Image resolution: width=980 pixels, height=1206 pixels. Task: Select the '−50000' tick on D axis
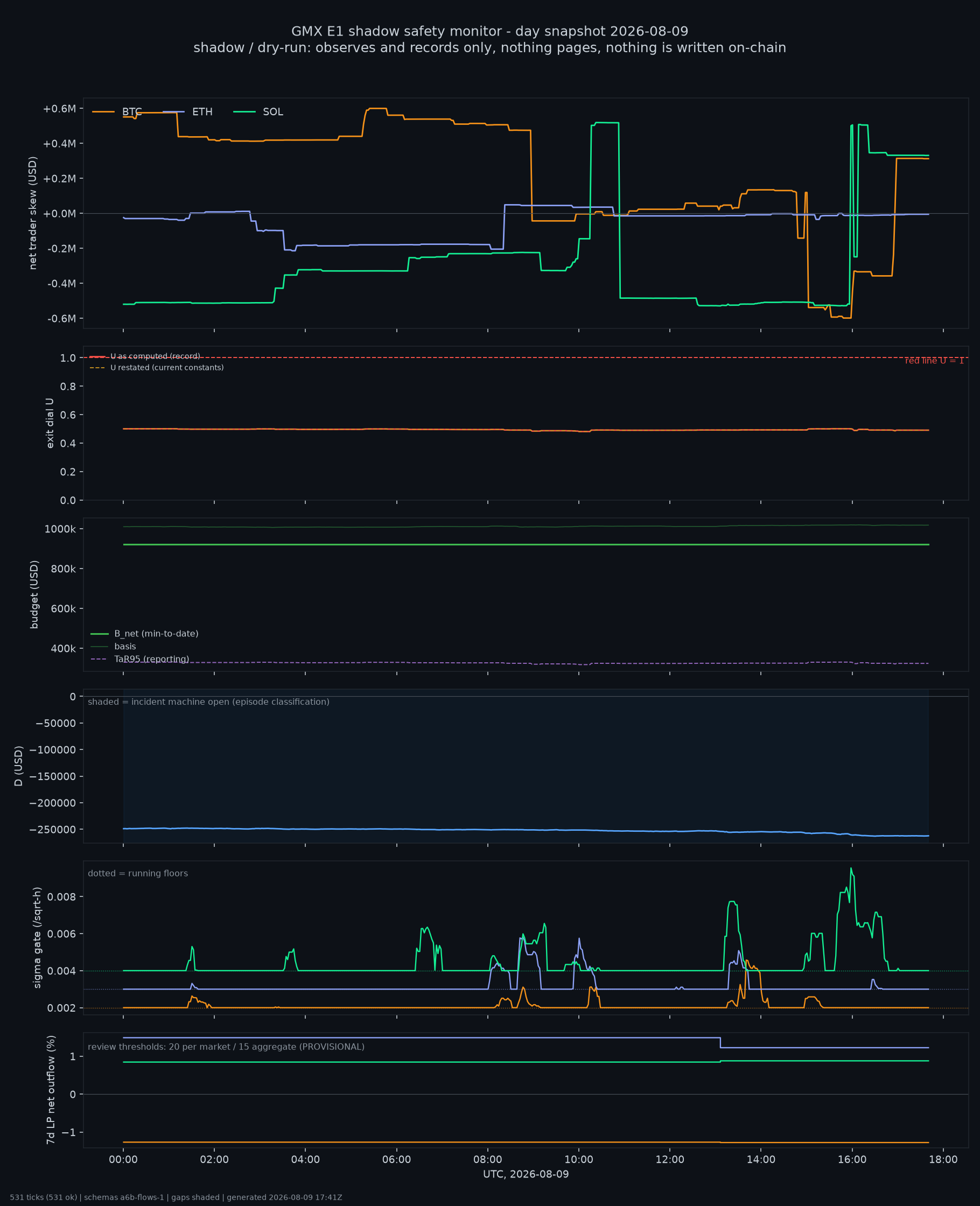point(55,724)
